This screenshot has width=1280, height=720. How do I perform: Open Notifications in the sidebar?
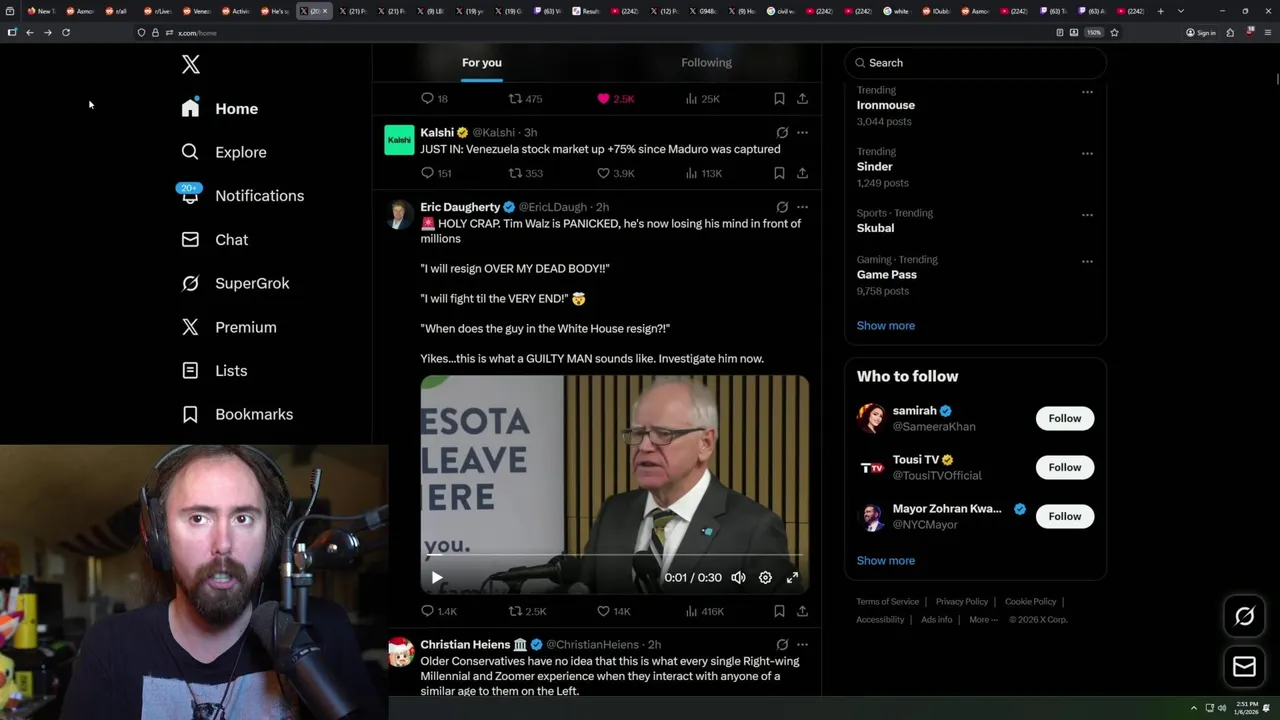click(241, 196)
